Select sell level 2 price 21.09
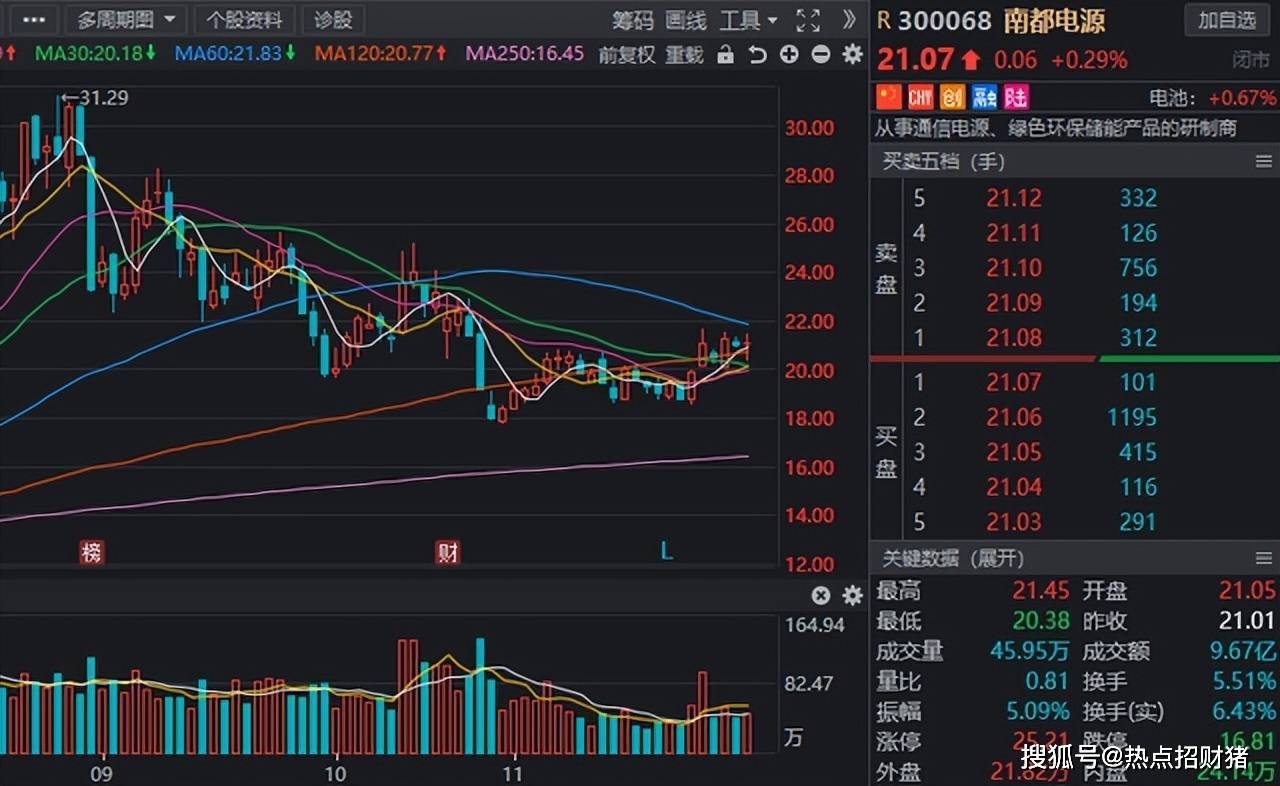 pos(1014,303)
